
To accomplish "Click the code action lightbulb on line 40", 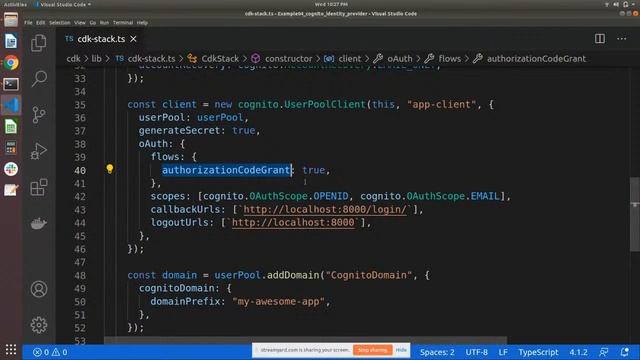I will [x=109, y=169].
